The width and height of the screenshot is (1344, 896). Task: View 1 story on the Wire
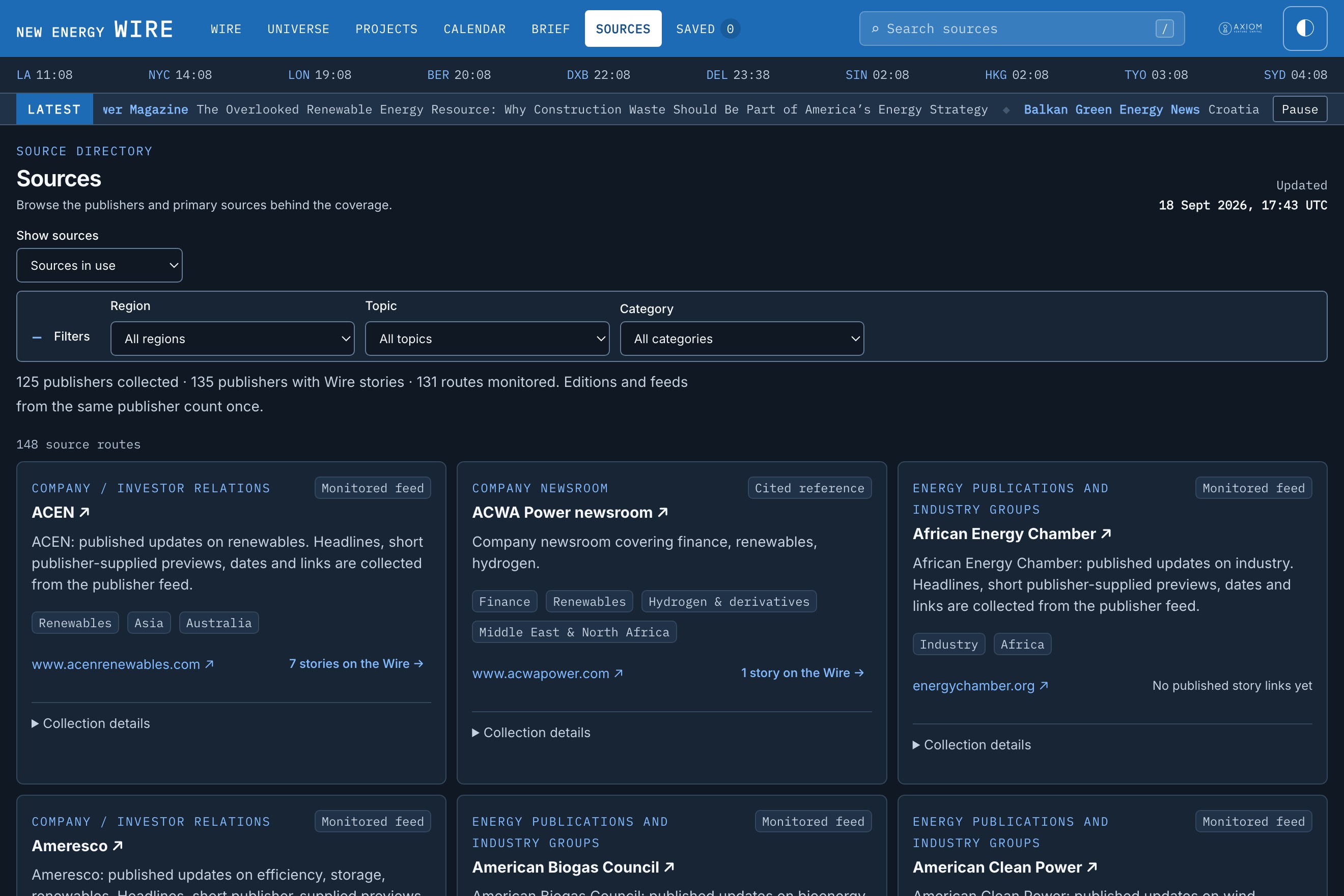[802, 673]
